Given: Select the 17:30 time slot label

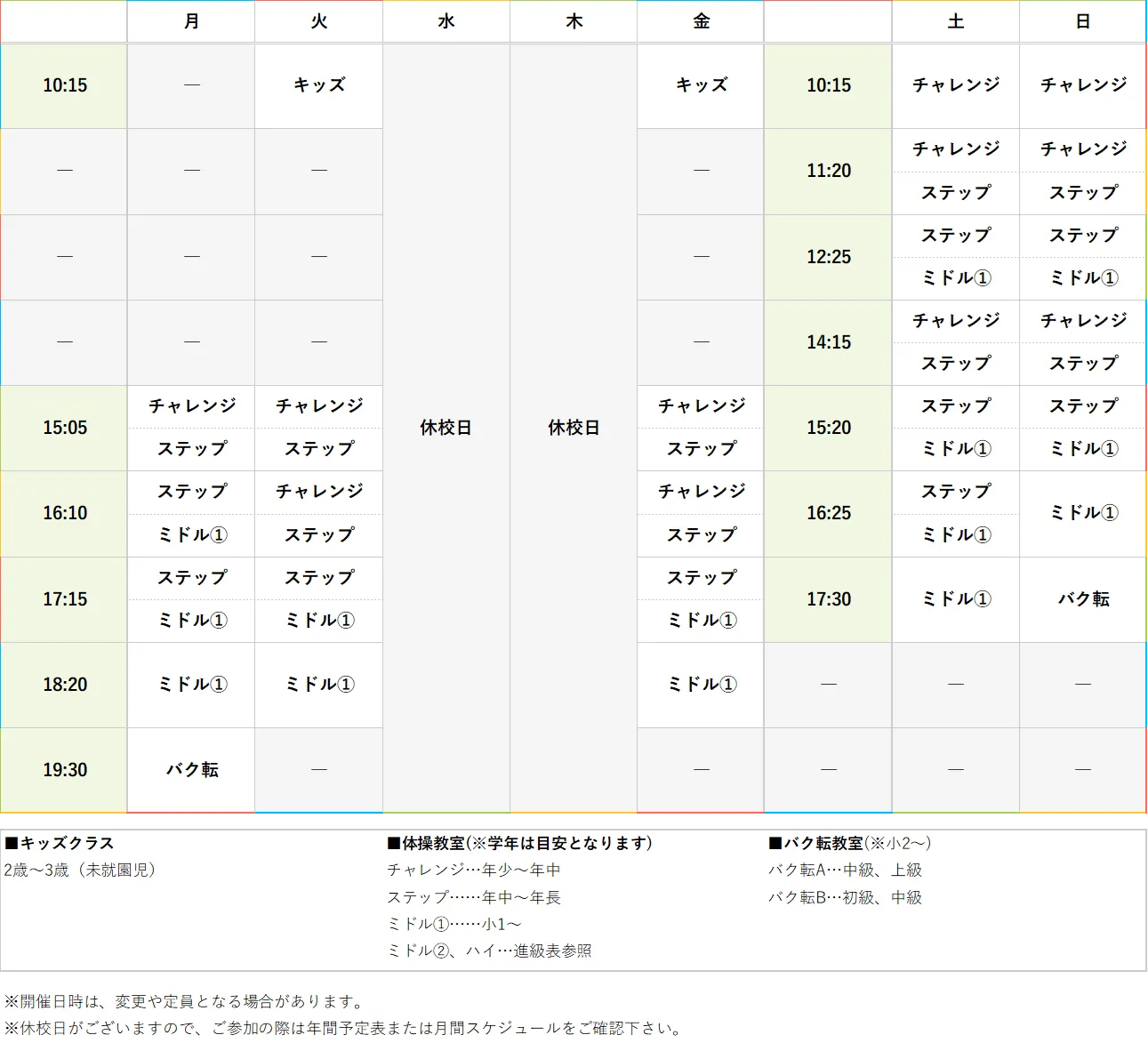Looking at the screenshot, I should point(827,599).
